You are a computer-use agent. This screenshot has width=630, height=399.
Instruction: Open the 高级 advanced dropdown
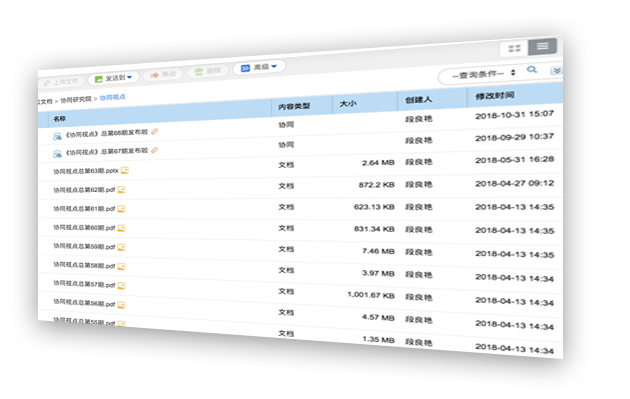(x=259, y=68)
